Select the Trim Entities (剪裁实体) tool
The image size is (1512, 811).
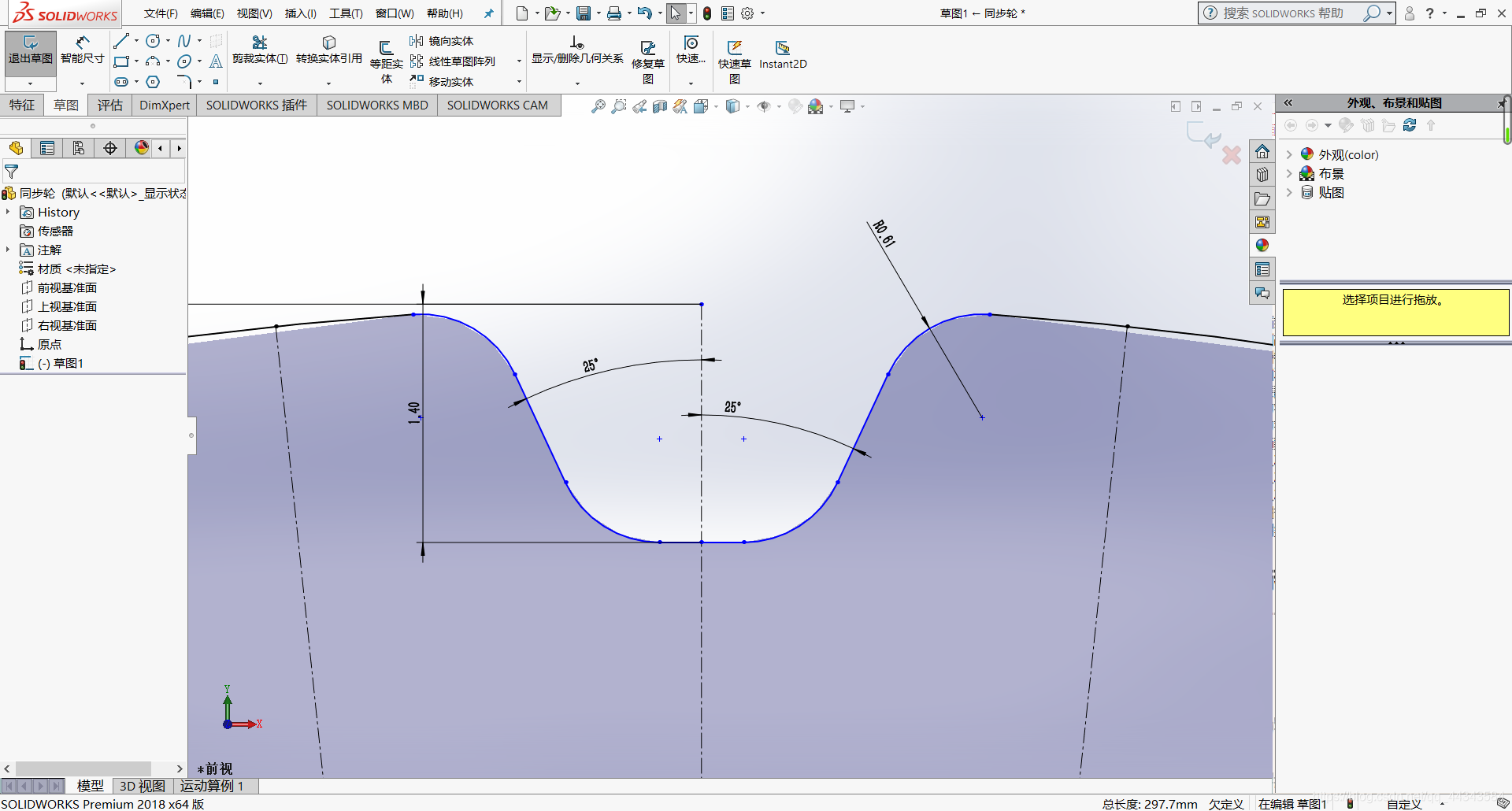point(259,49)
